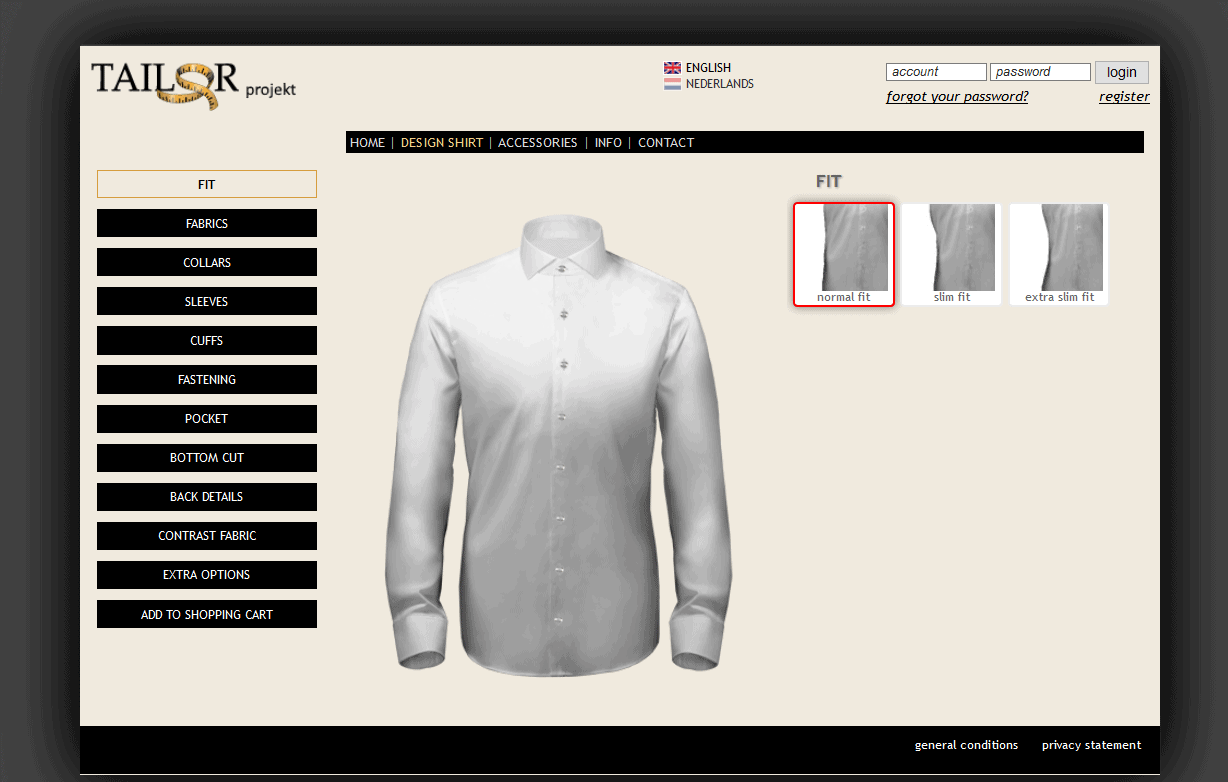The width and height of the screenshot is (1228, 782).
Task: Click ADD TO SHOPPING CART button
Action: 207,614
